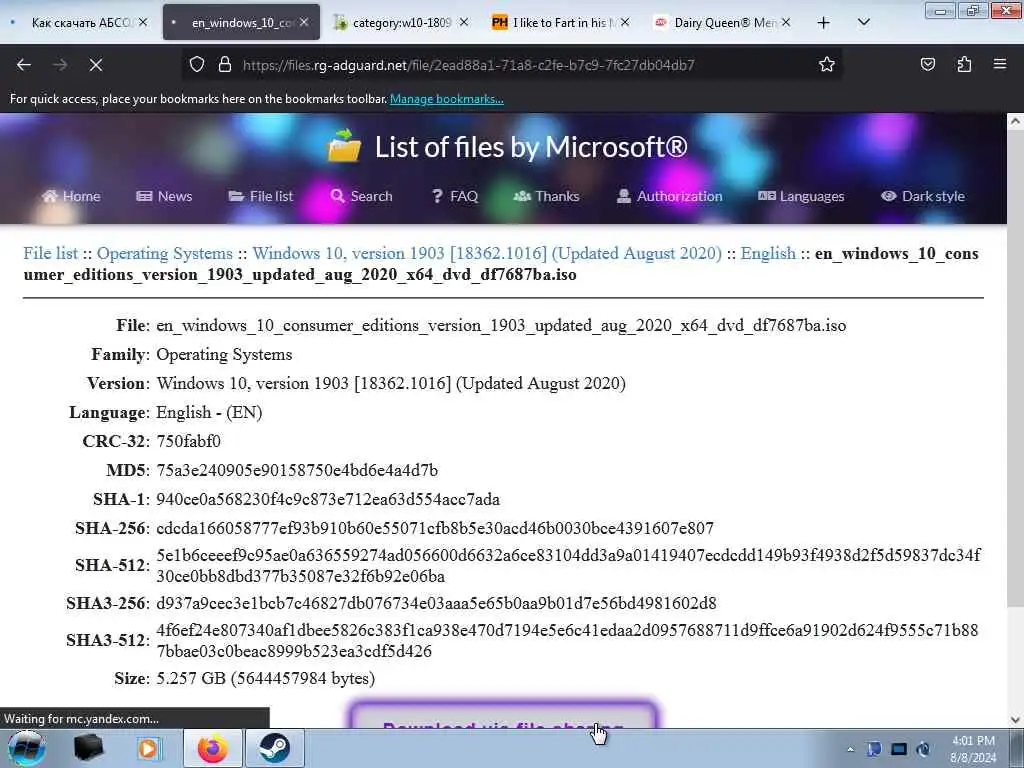Close the Как скачать АБСО tab

(143, 22)
